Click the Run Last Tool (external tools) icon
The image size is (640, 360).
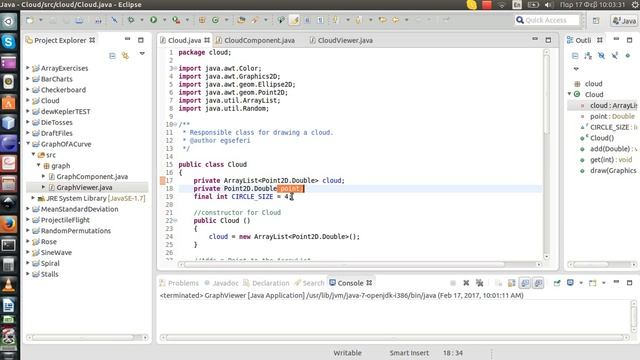coord(176,20)
